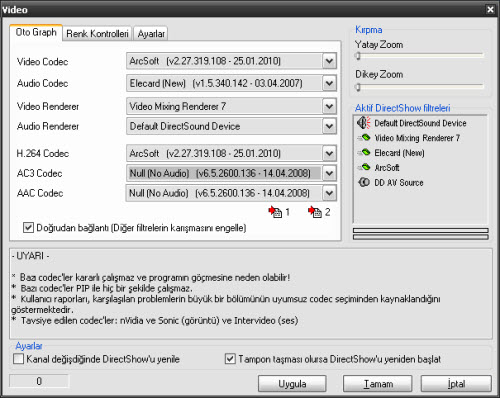500x398 pixels.
Task: Toggle the Doğrudan bağlantı checkbox
Action: (x=28, y=228)
